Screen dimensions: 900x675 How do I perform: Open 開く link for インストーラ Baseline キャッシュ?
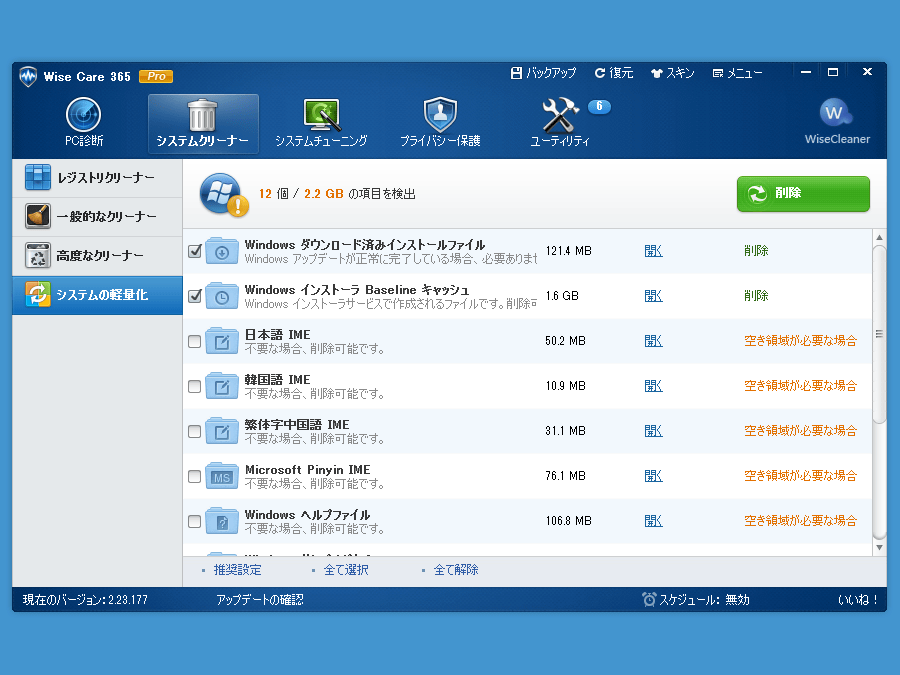click(653, 296)
